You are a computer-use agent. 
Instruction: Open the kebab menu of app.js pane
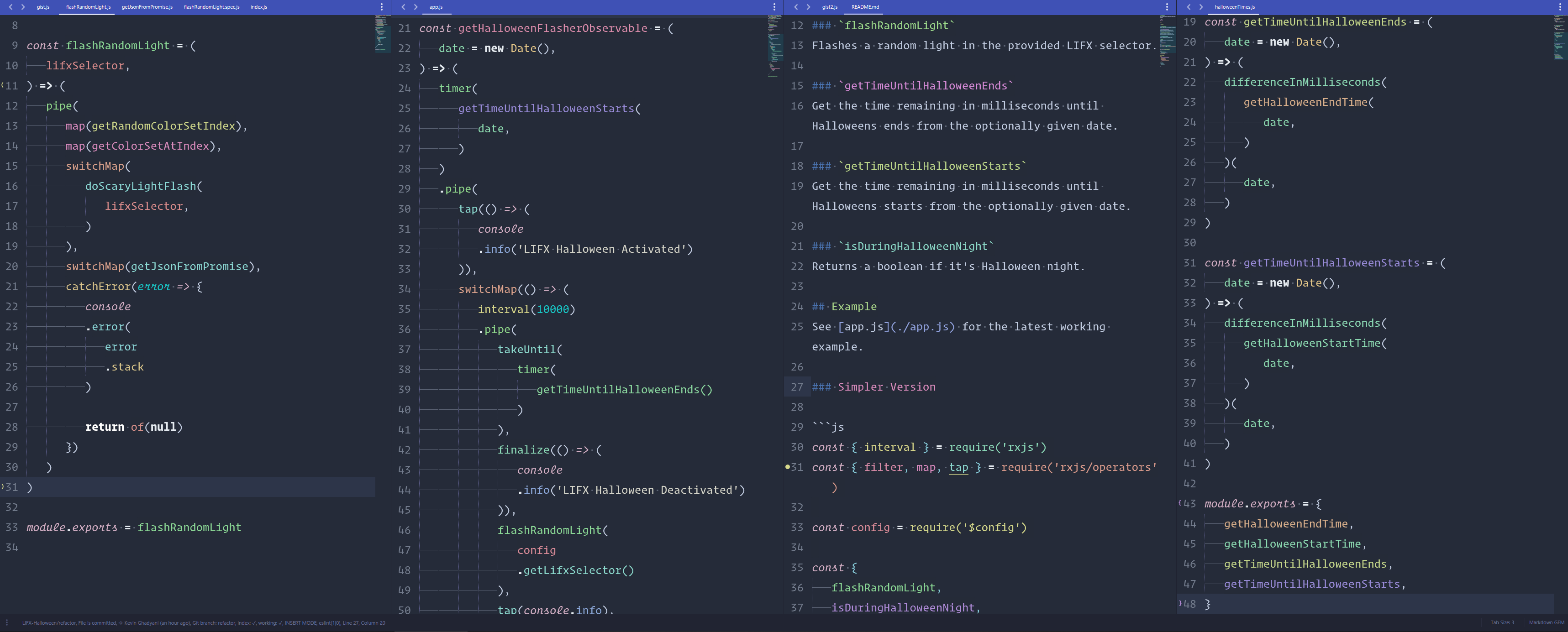pos(774,7)
